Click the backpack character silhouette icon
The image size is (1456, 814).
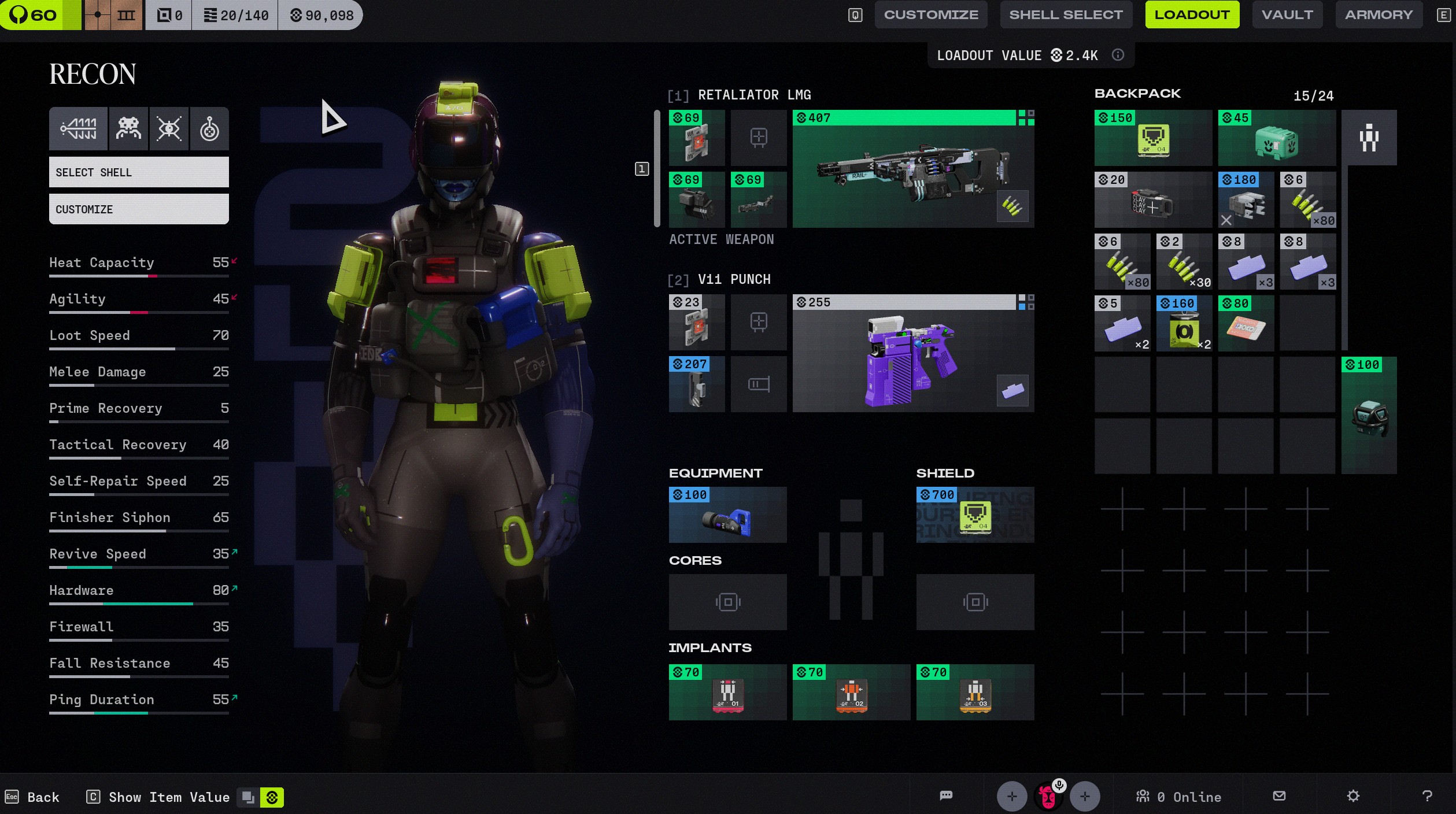(x=1369, y=138)
